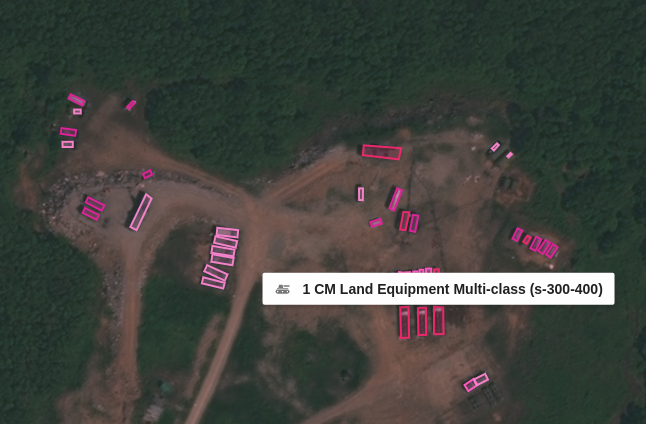Select the topmost box in the stacked pink group
Screen dimensions: 646x424
[x=227, y=233]
